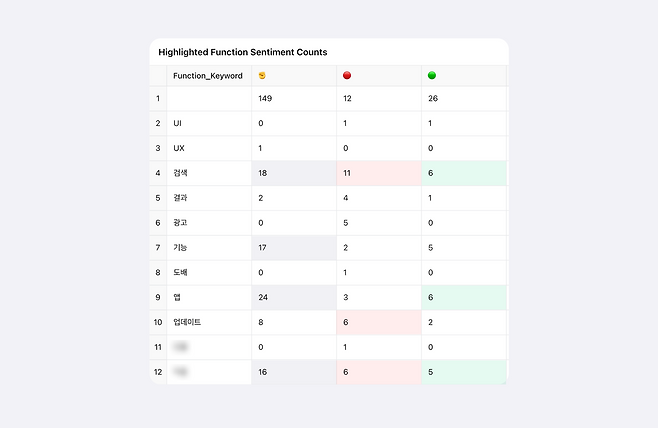Select the 광고 keyword cell
The image size is (658, 428).
[181, 223]
